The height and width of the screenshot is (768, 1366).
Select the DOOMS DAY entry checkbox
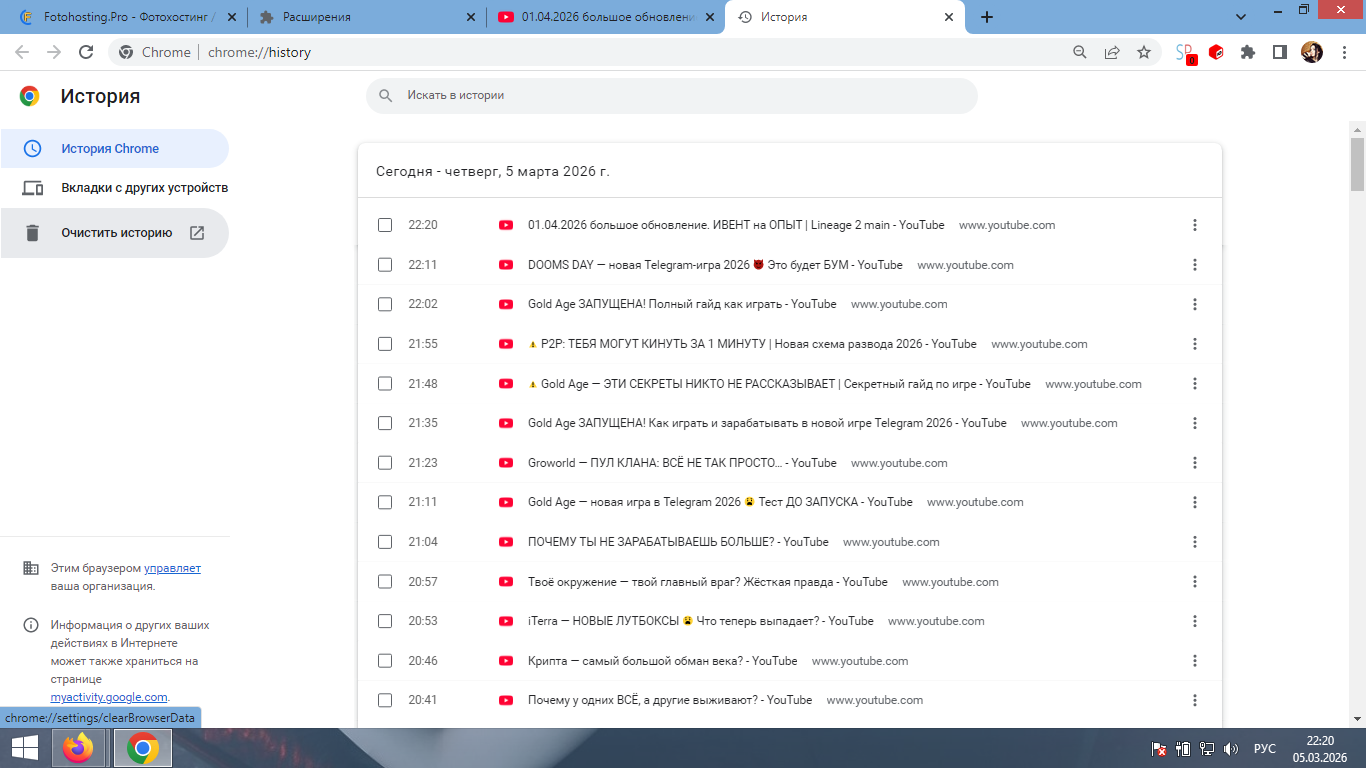[385, 265]
